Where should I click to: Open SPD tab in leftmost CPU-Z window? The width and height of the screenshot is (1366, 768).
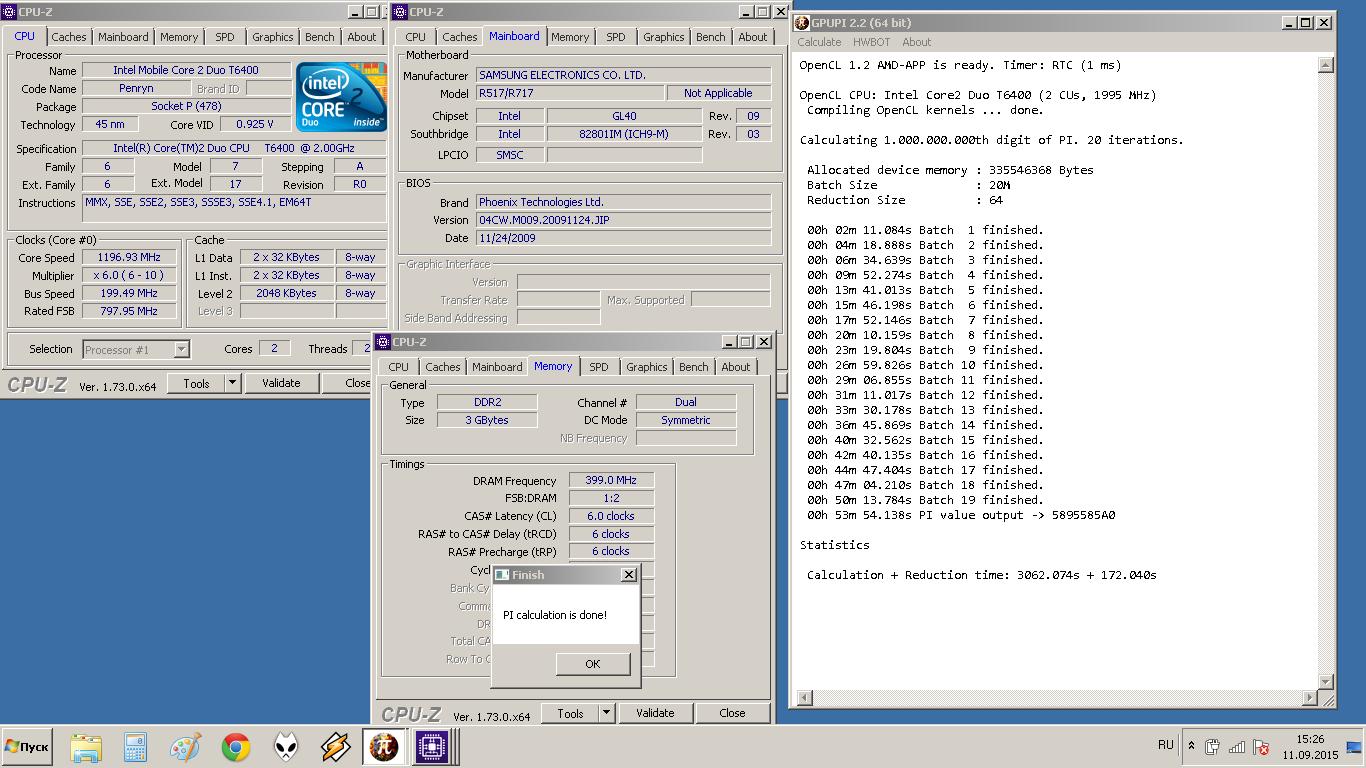tap(225, 37)
